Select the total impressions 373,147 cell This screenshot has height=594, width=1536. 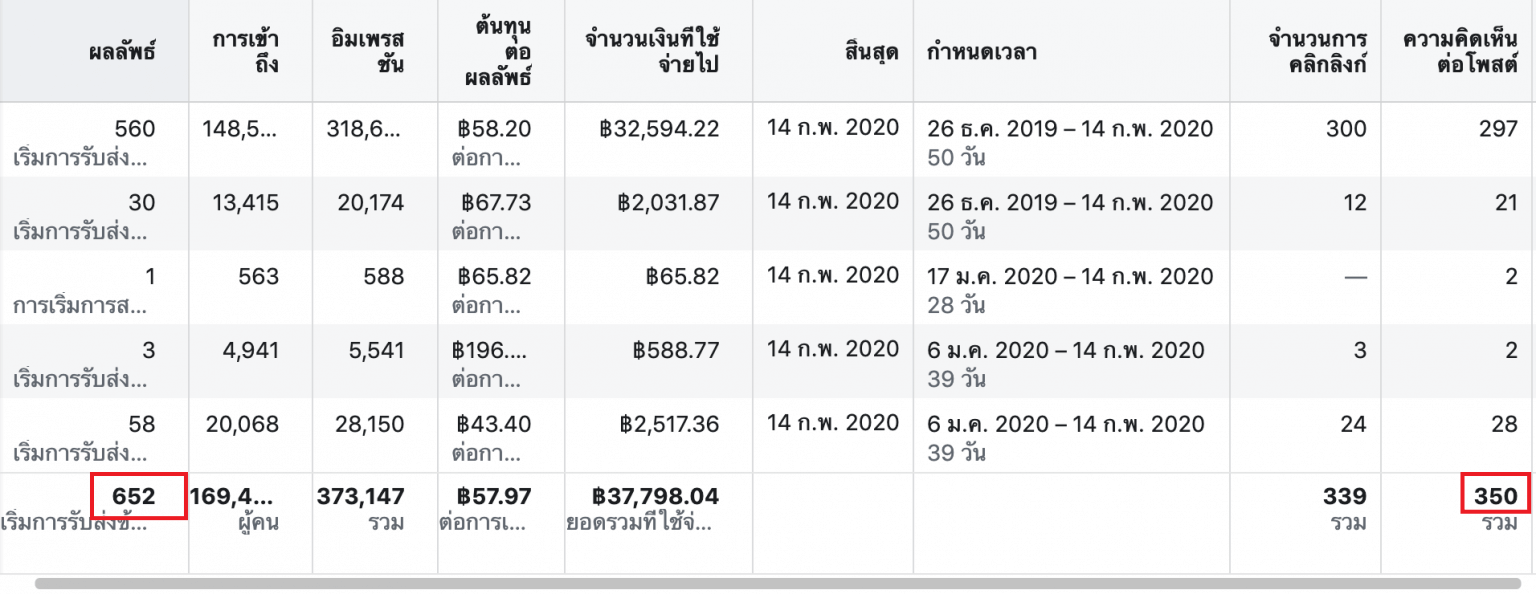(x=361, y=496)
